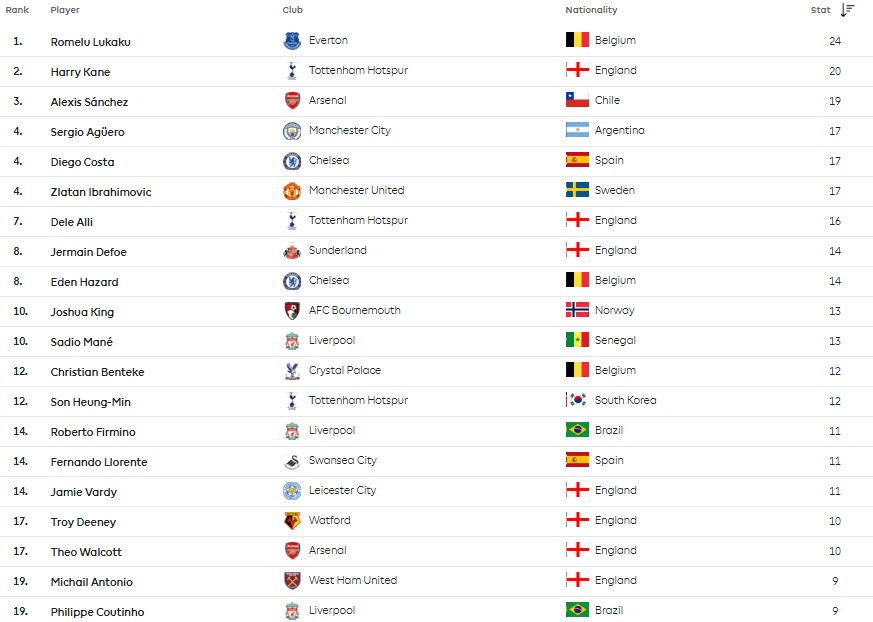Select player Zlatan Ibrahimovic
The width and height of the screenshot is (873, 622).
click(101, 192)
